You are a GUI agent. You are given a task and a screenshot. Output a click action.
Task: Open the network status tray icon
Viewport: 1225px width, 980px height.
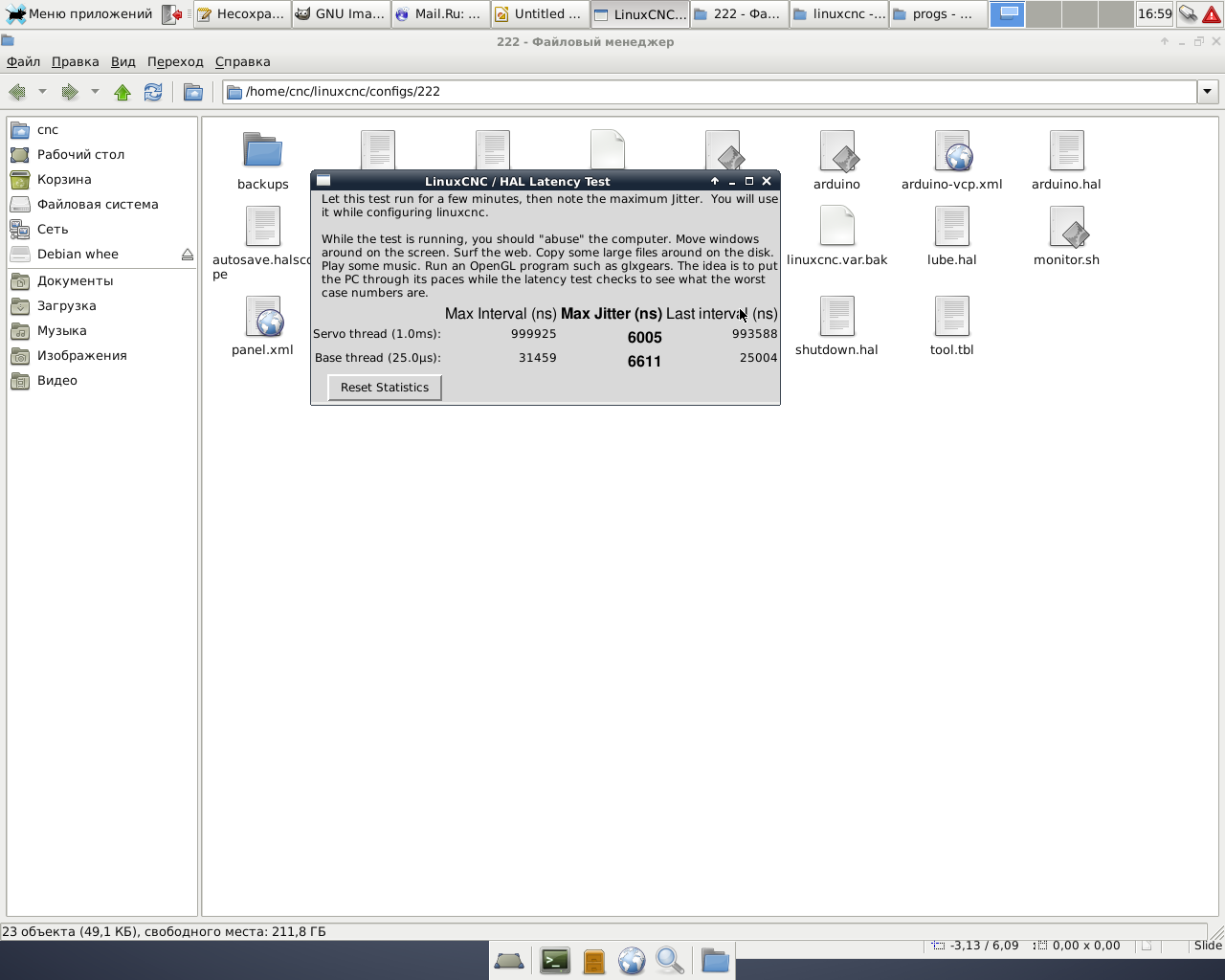[x=1188, y=14]
